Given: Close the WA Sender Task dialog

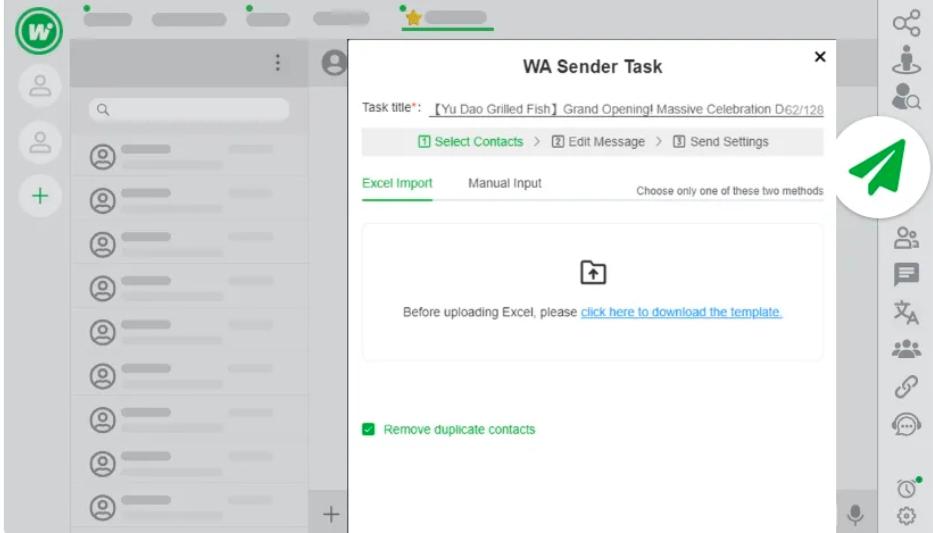Looking at the screenshot, I should (820, 57).
